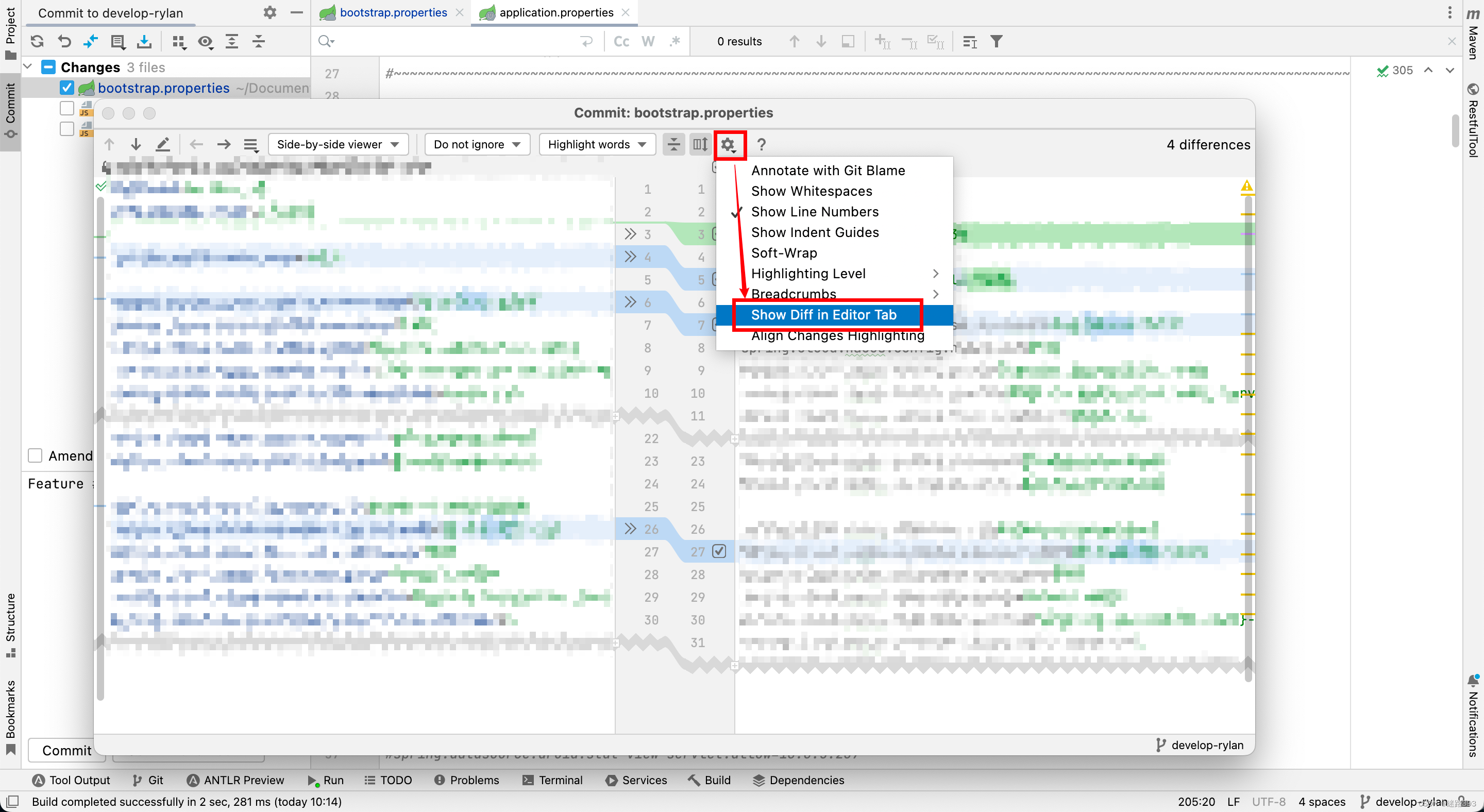Toggle the line 27 change checkbox
The width and height of the screenshot is (1484, 812).
pos(719,551)
